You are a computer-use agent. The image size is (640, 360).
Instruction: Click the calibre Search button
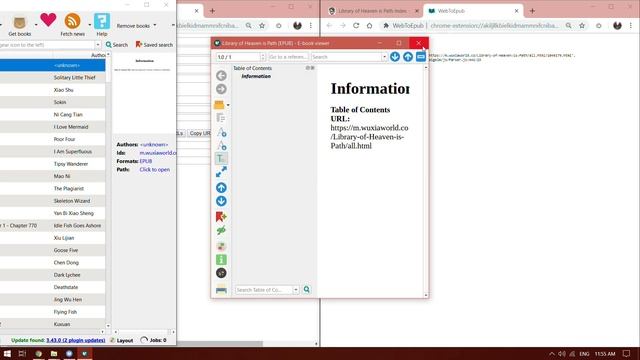tap(117, 44)
